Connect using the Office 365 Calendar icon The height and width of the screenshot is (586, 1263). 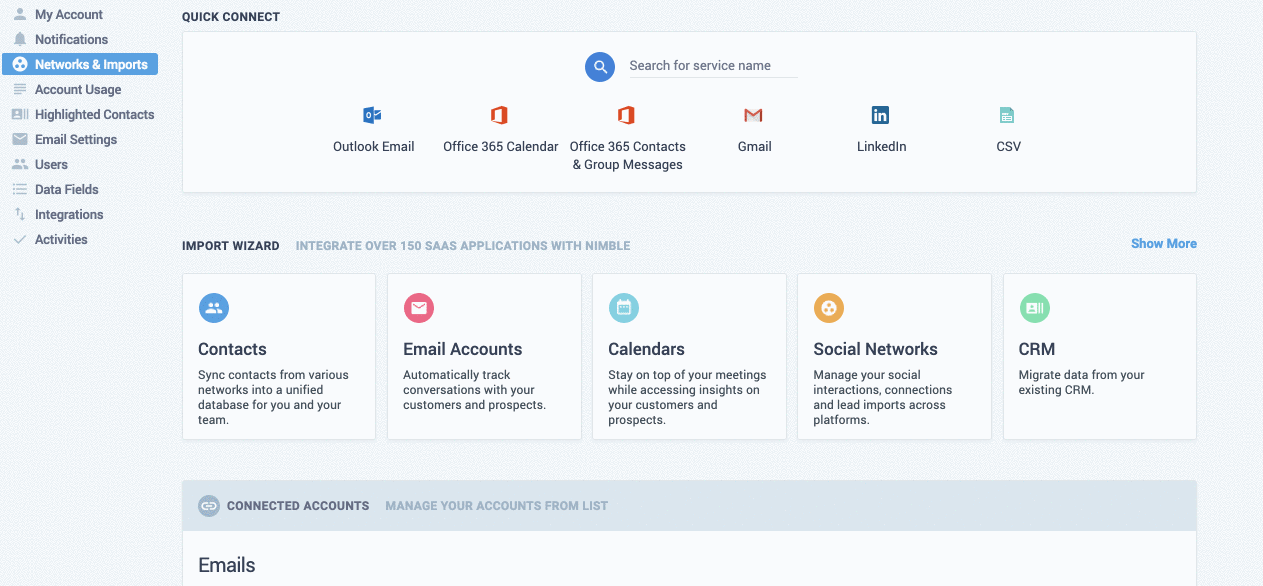pyautogui.click(x=499, y=115)
